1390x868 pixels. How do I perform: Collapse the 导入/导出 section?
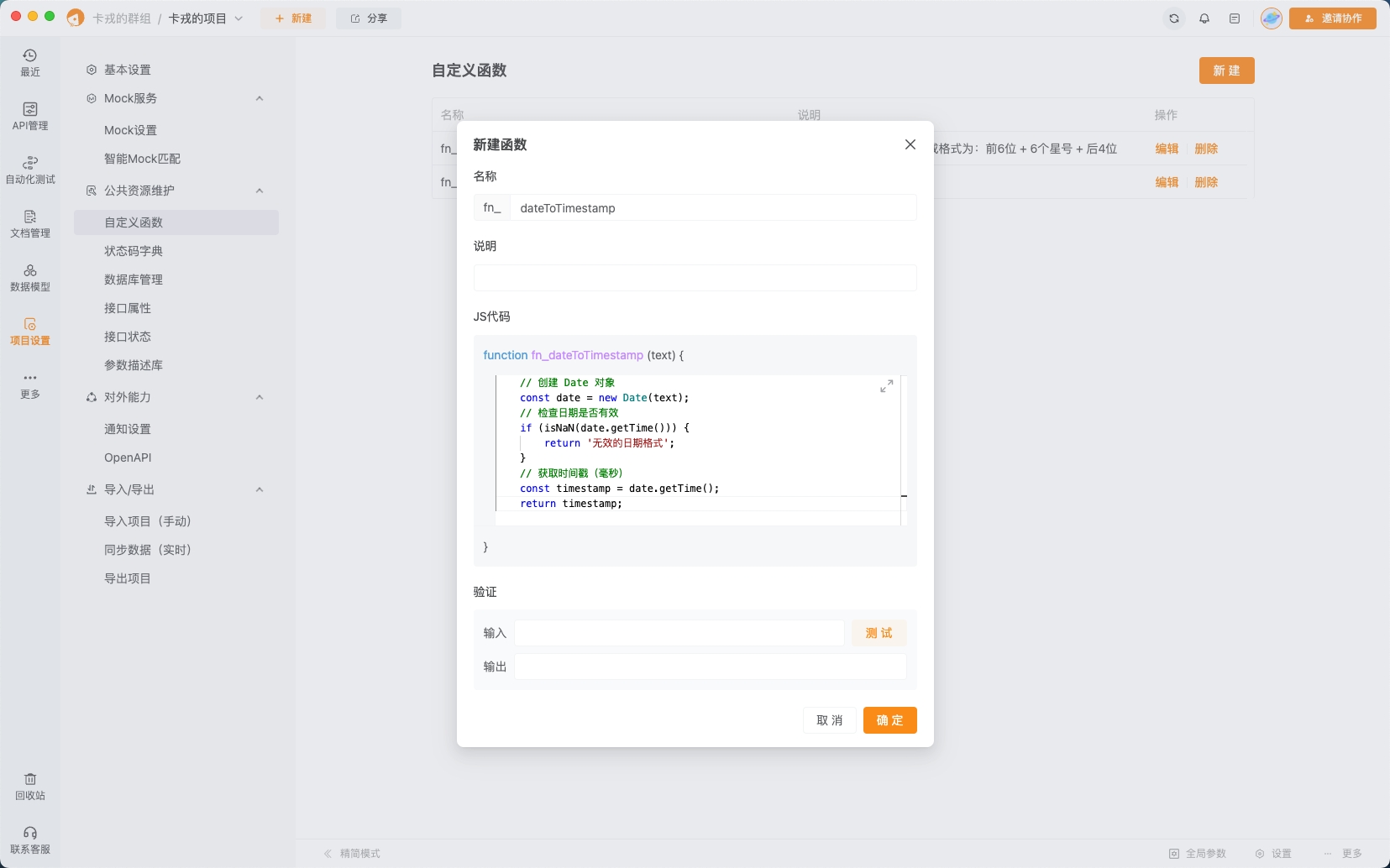click(260, 489)
